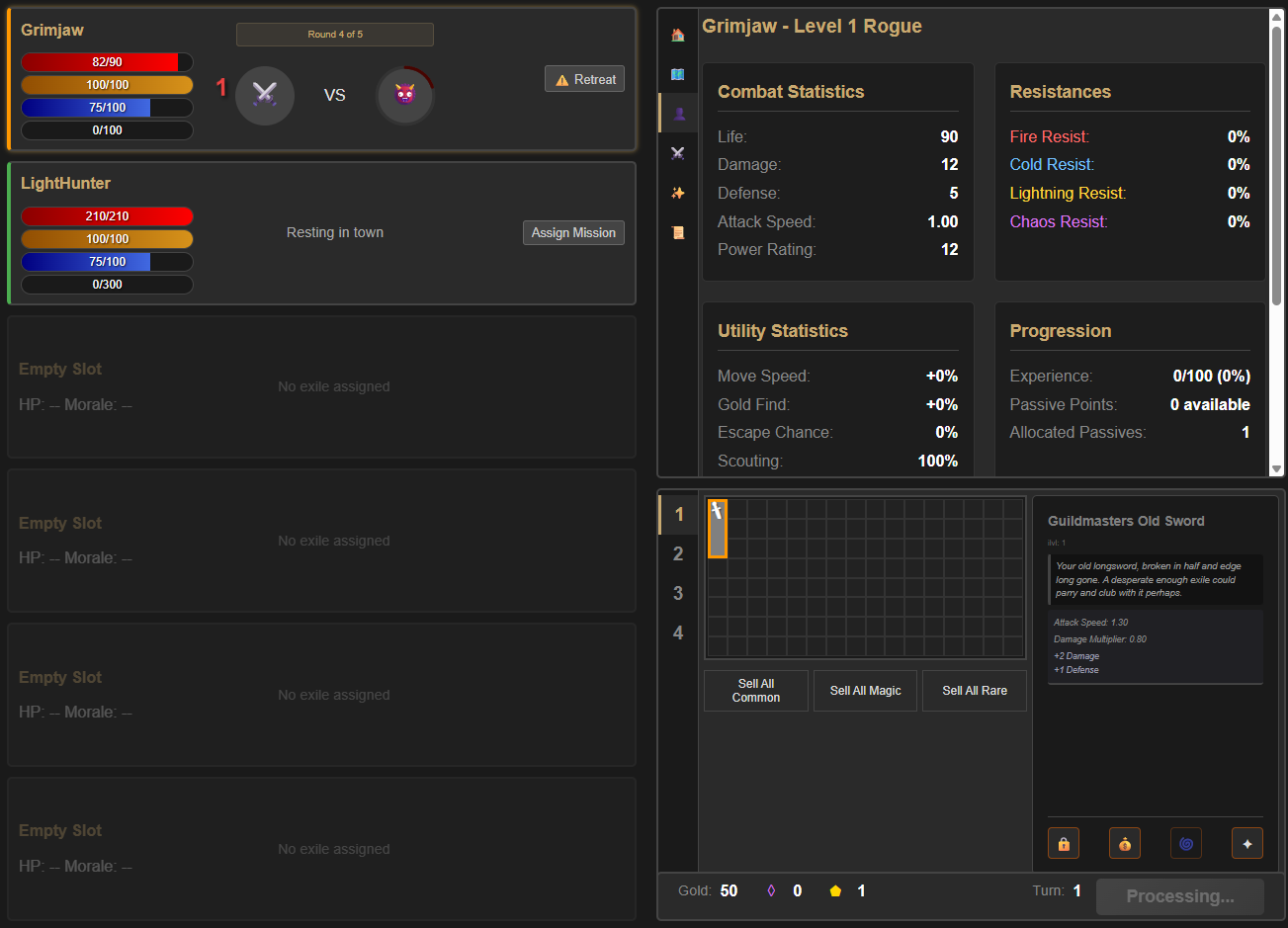Screen dimensions: 1288x928
Task: Sell item using money bag icon
Action: tap(1125, 844)
